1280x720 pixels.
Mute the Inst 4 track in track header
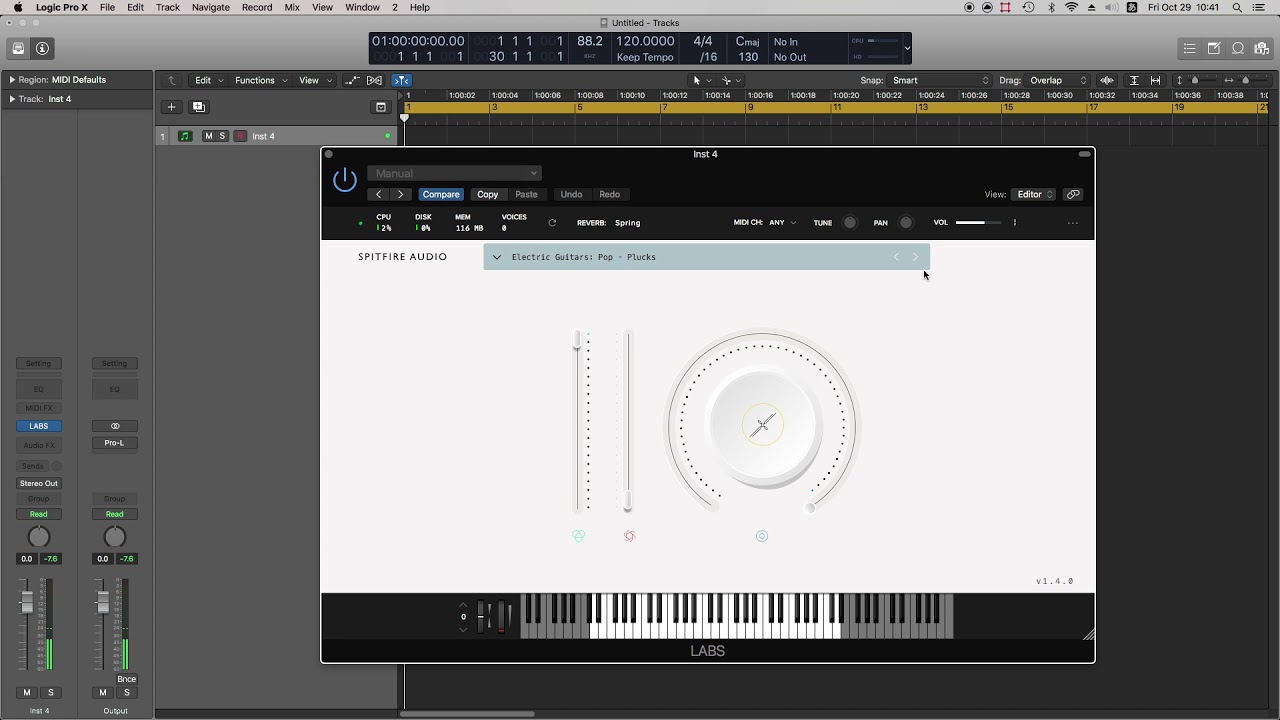(x=208, y=136)
